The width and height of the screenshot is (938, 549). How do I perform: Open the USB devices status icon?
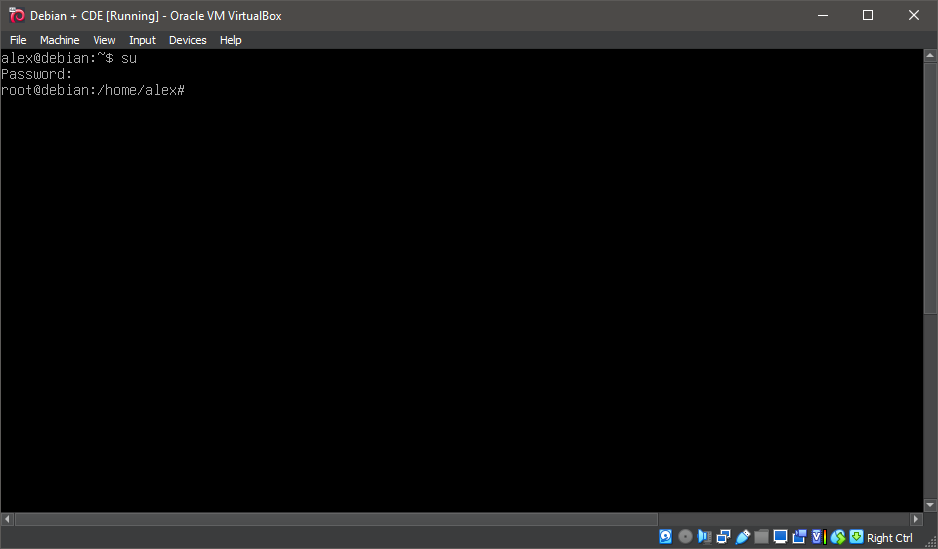click(742, 537)
